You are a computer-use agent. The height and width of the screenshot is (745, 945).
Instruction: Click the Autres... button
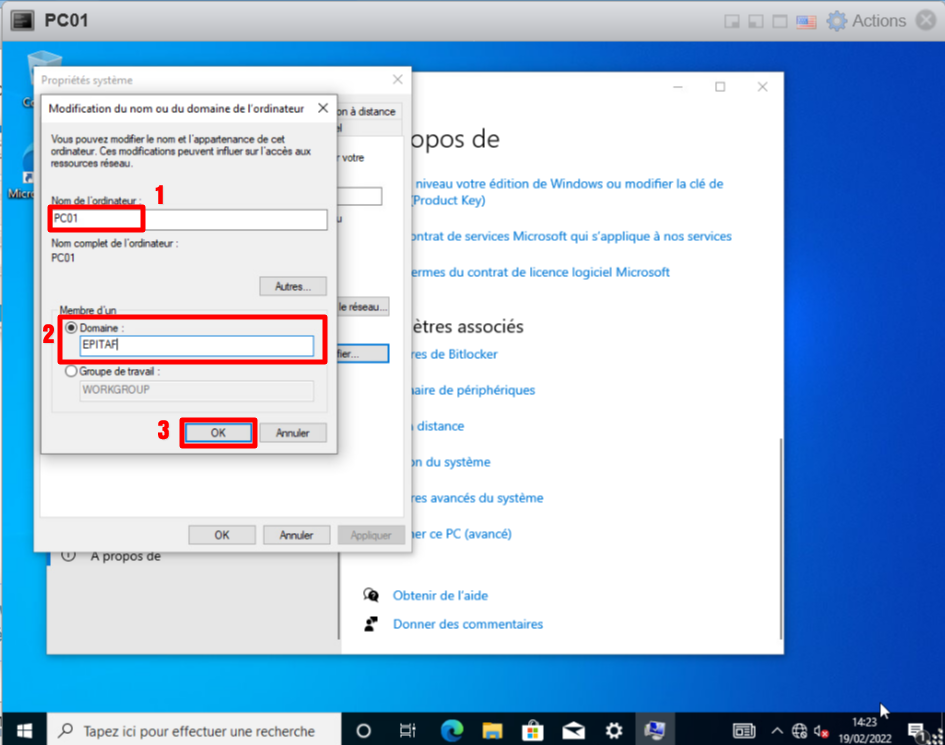click(293, 286)
